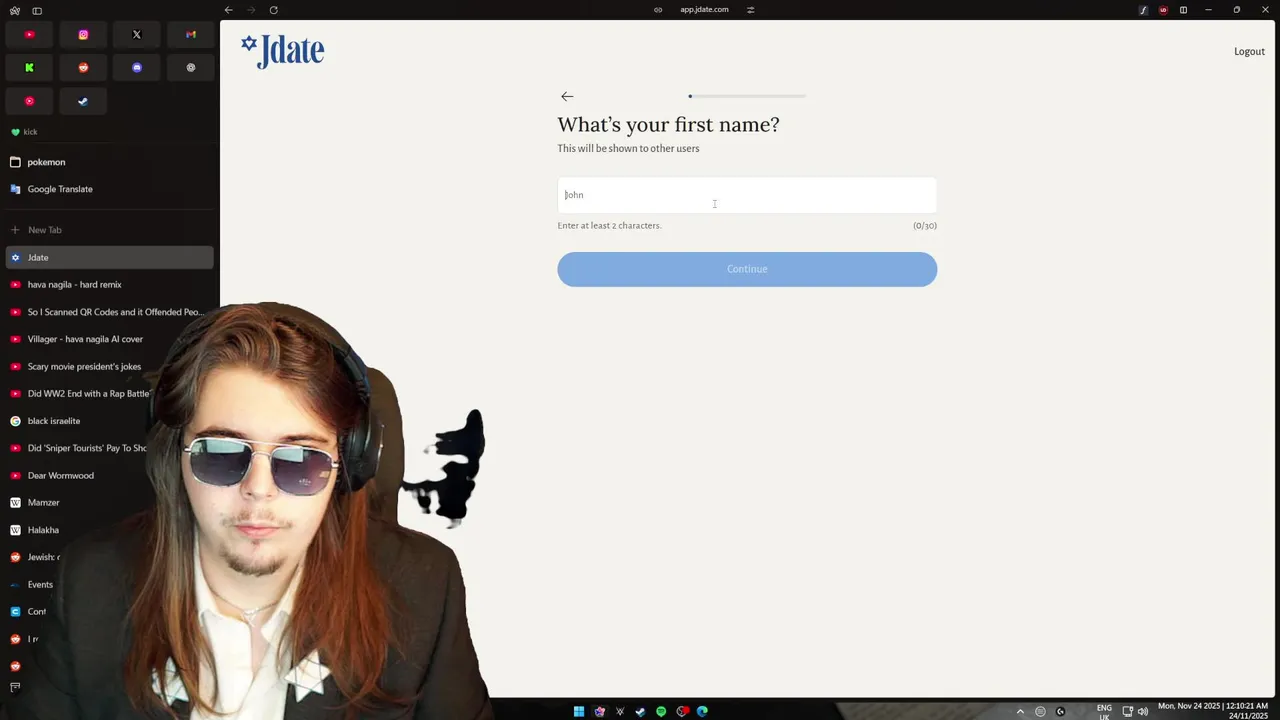Switch to So I Scanned QR Codes tab
Viewport: 1280px width, 720px height.
pyautogui.click(x=109, y=312)
